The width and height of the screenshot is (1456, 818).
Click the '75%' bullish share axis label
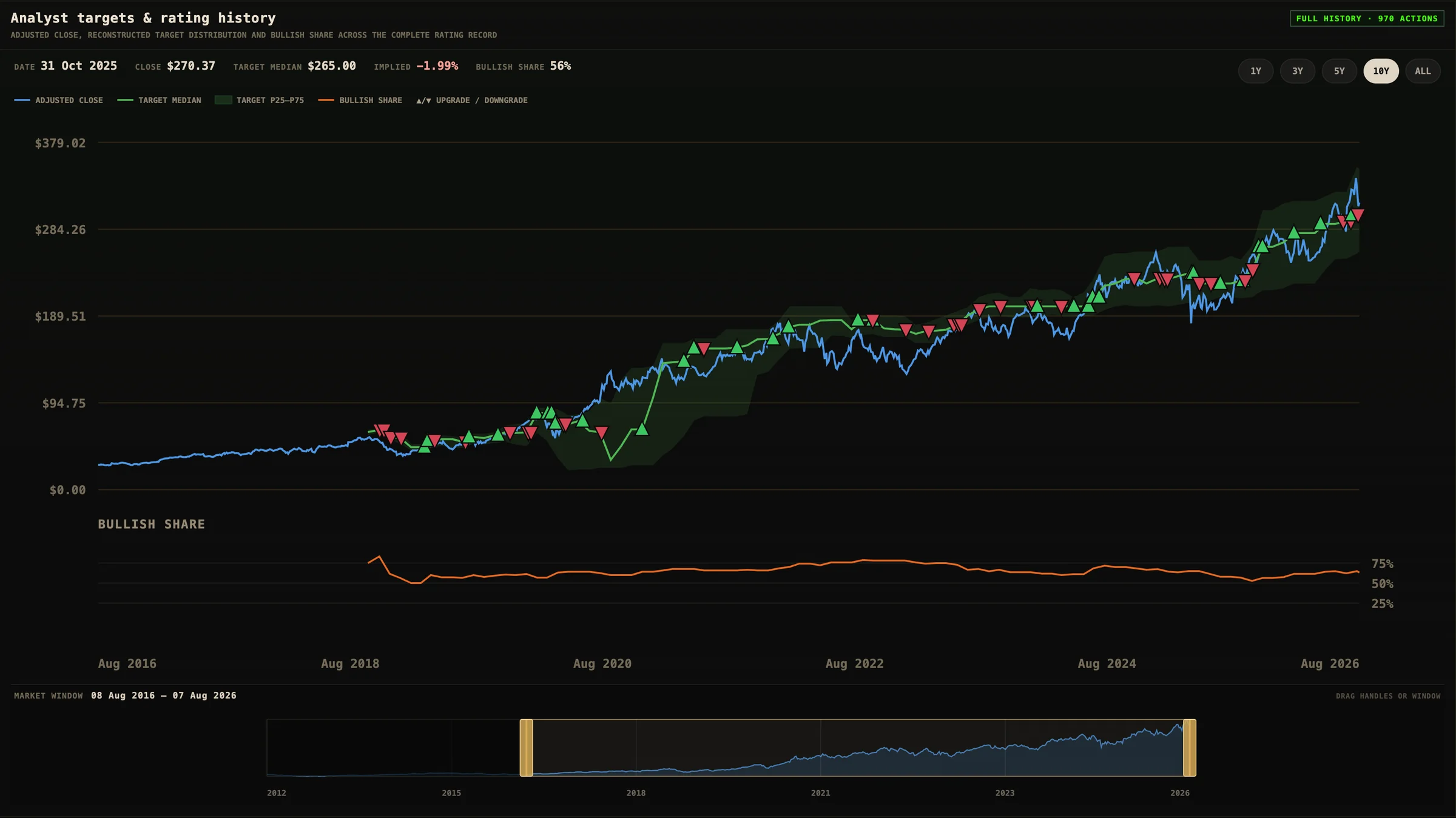coord(1383,564)
